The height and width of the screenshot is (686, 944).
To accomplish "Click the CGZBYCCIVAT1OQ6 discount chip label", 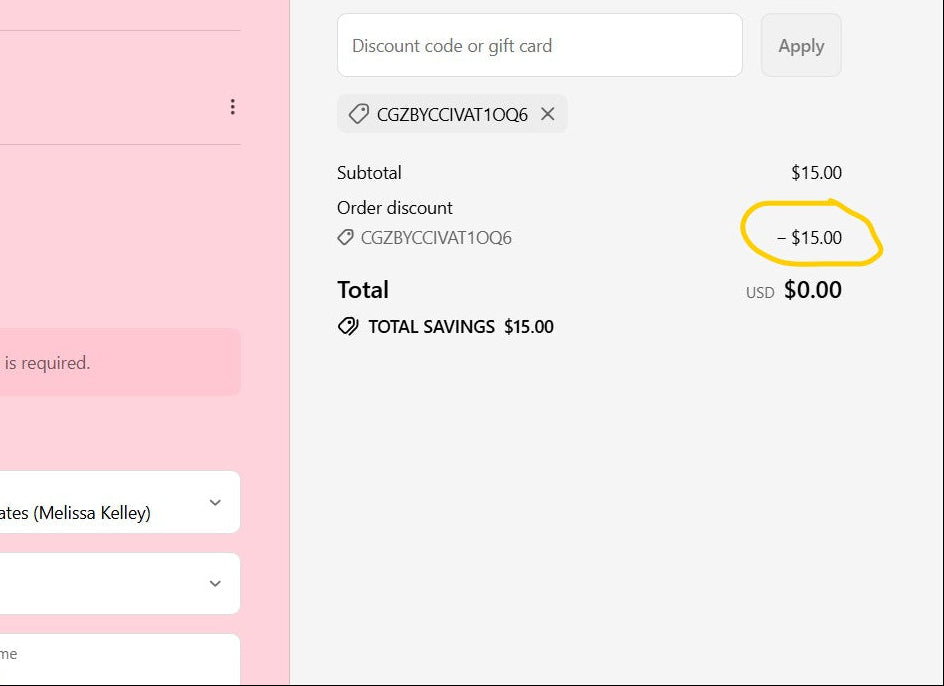I will tap(452, 114).
